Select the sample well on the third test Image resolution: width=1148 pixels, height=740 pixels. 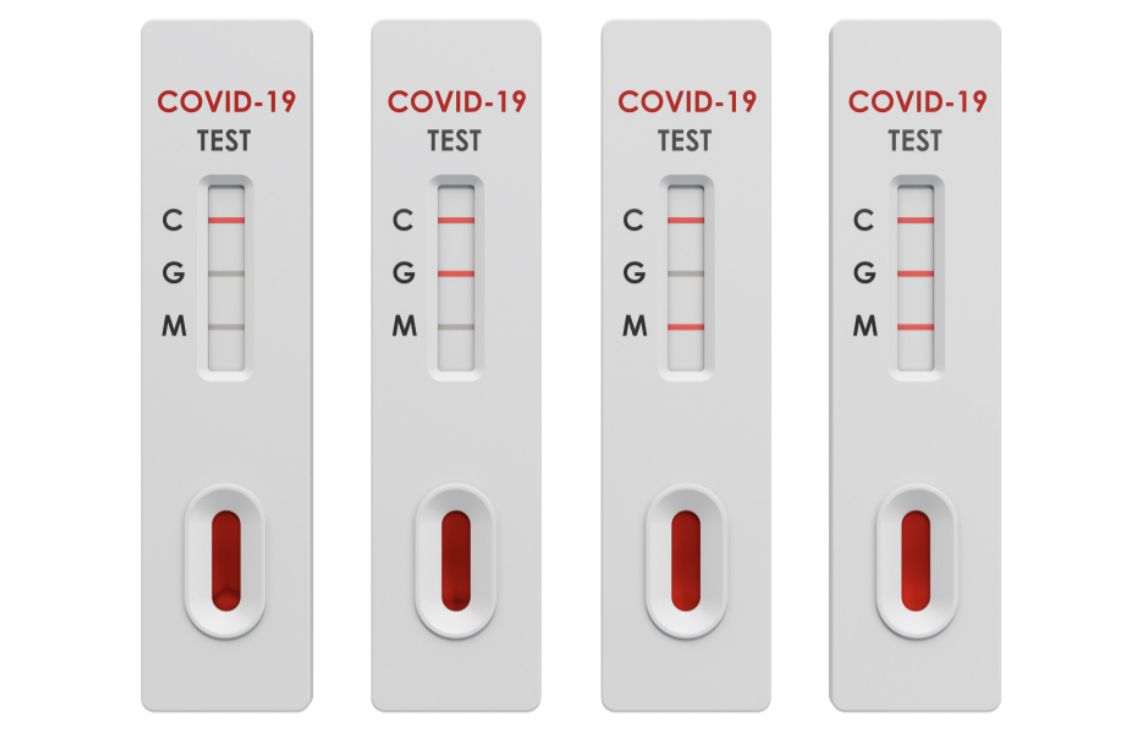pyautogui.click(x=686, y=560)
